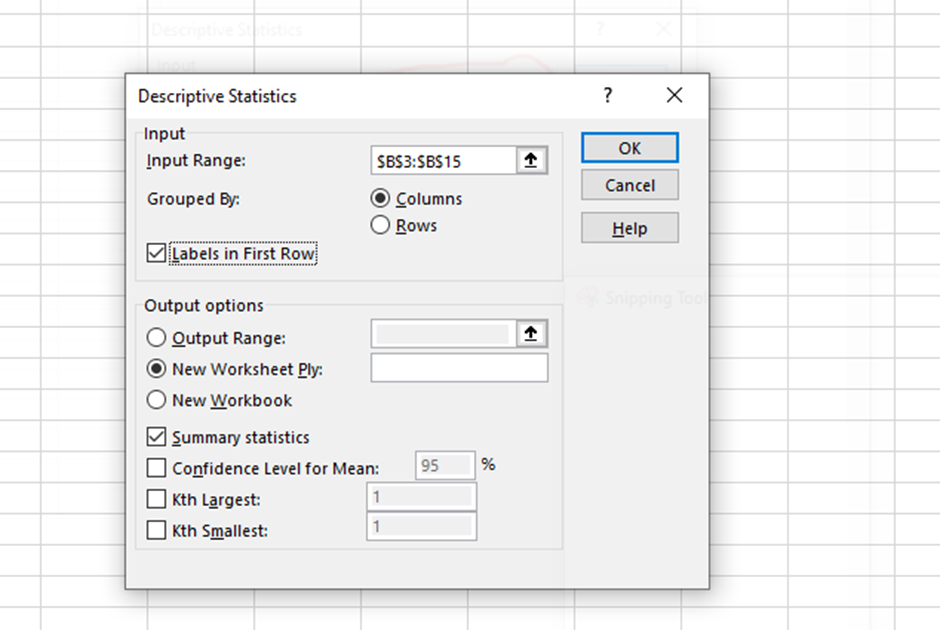
Task: Click the Cancel button
Action: (629, 185)
